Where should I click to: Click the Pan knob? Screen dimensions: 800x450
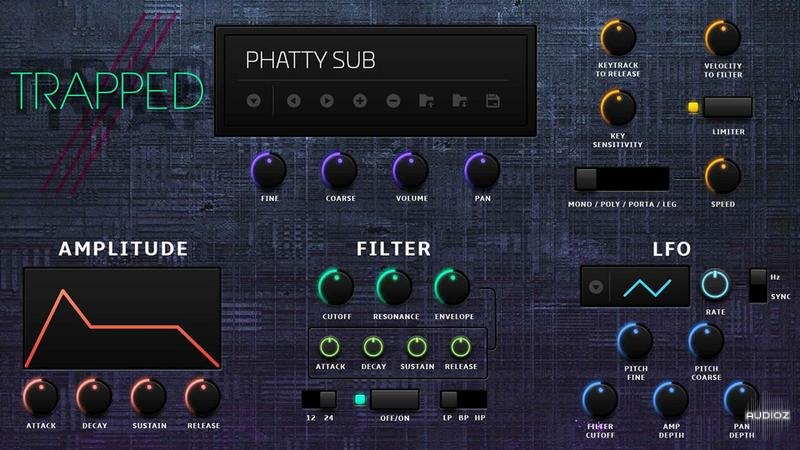(482, 171)
